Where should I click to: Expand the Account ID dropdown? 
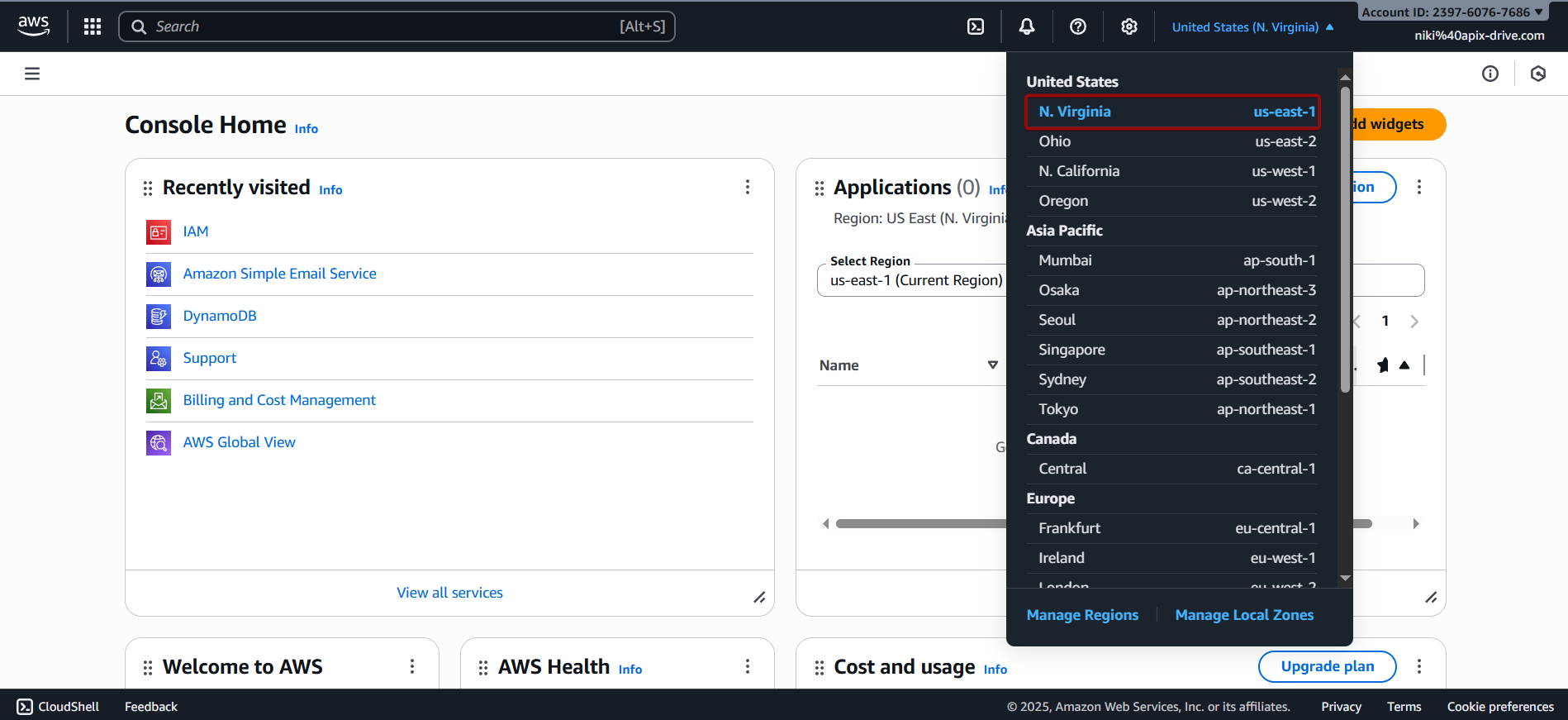(1452, 12)
